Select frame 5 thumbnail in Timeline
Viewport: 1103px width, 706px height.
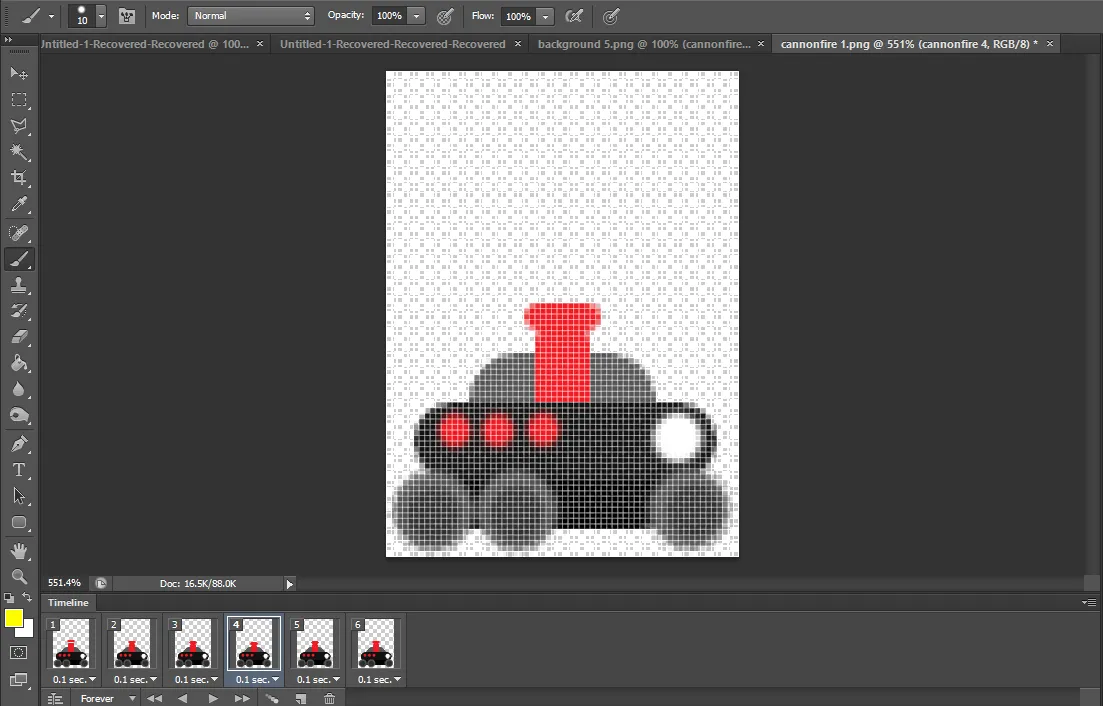315,643
